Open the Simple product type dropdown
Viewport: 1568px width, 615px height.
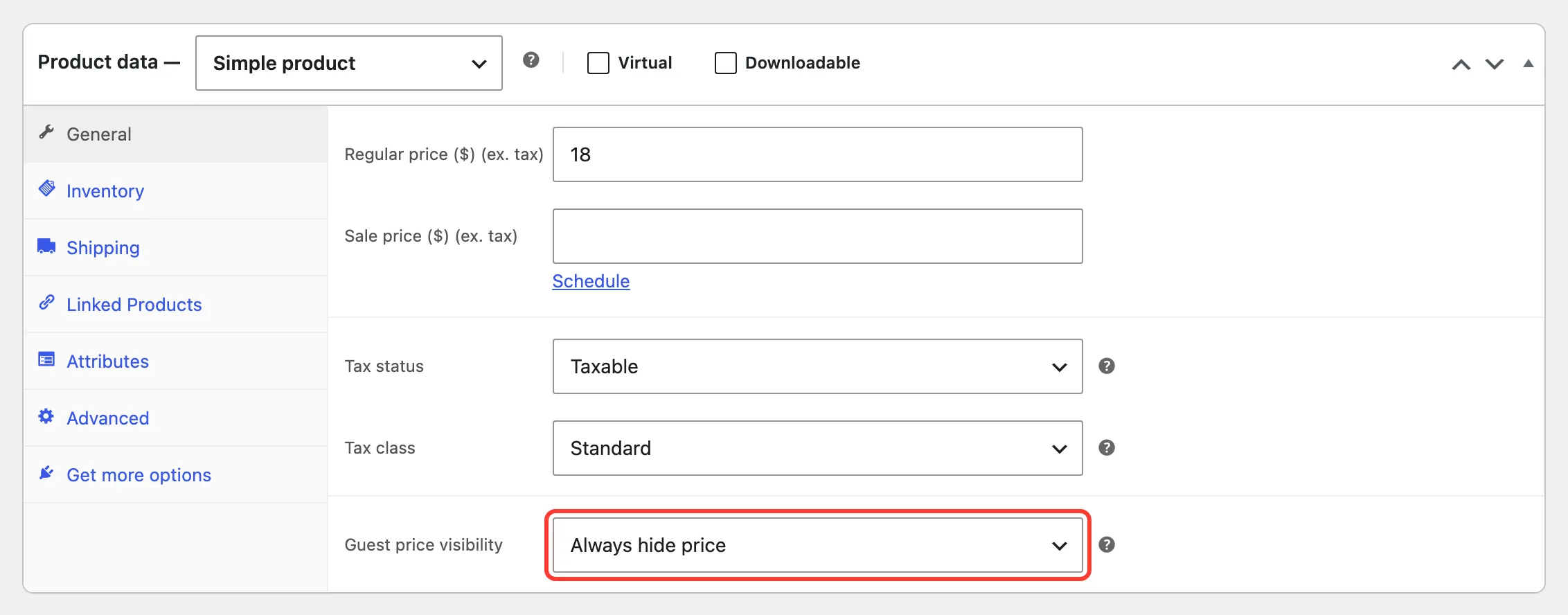click(349, 63)
